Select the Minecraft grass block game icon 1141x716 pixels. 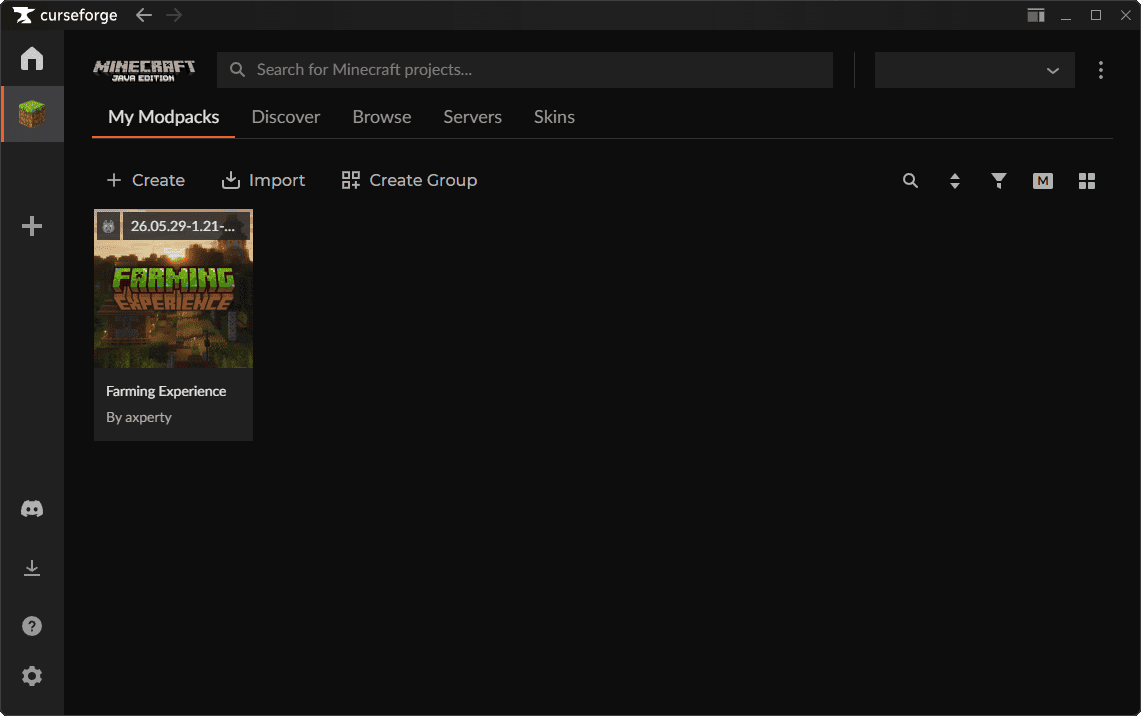click(32, 114)
